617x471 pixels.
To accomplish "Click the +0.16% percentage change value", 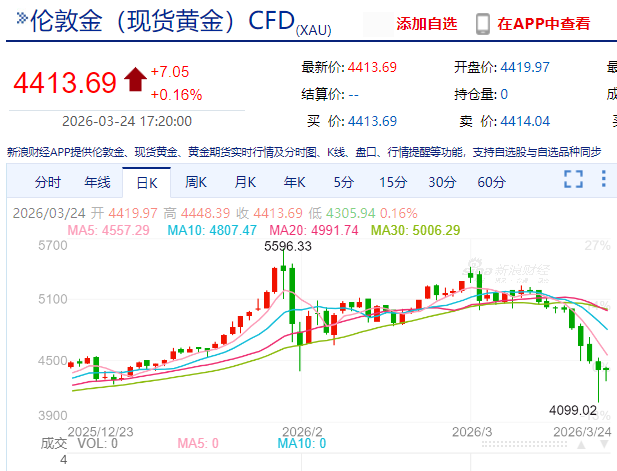I will click(176, 95).
